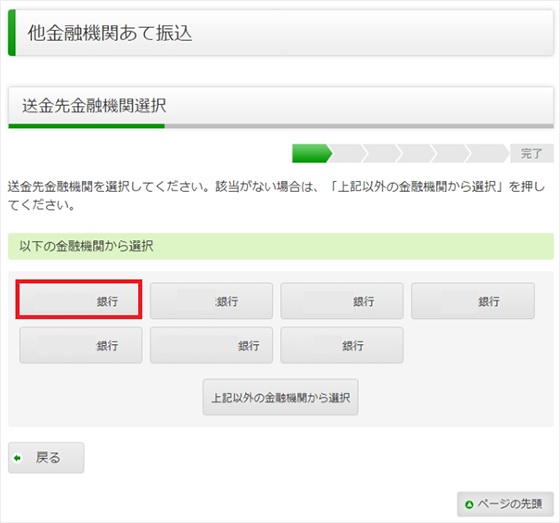This screenshot has width=560, height=523.
Task: Go back using the 戻る button
Action: click(x=46, y=458)
